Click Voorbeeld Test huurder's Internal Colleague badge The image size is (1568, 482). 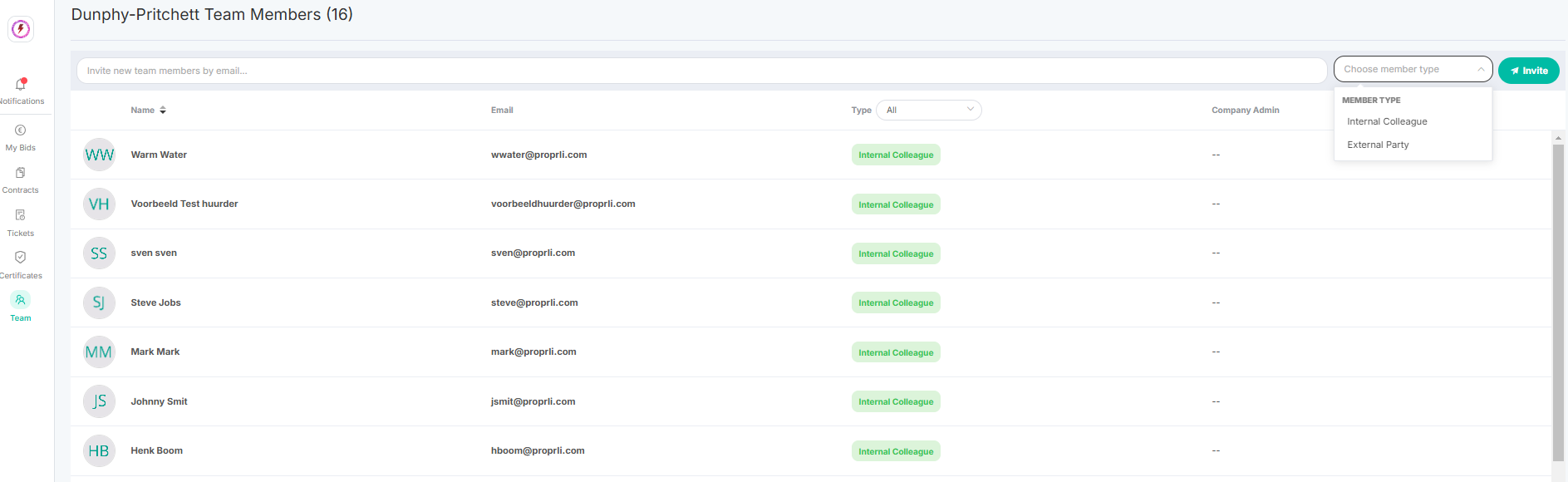[896, 204]
